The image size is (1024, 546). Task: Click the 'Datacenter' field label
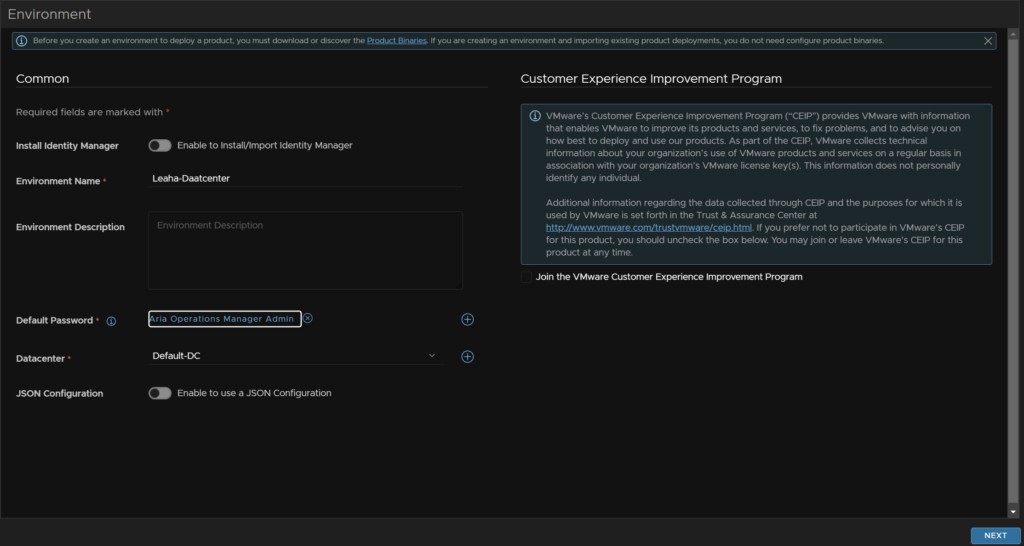click(40, 359)
